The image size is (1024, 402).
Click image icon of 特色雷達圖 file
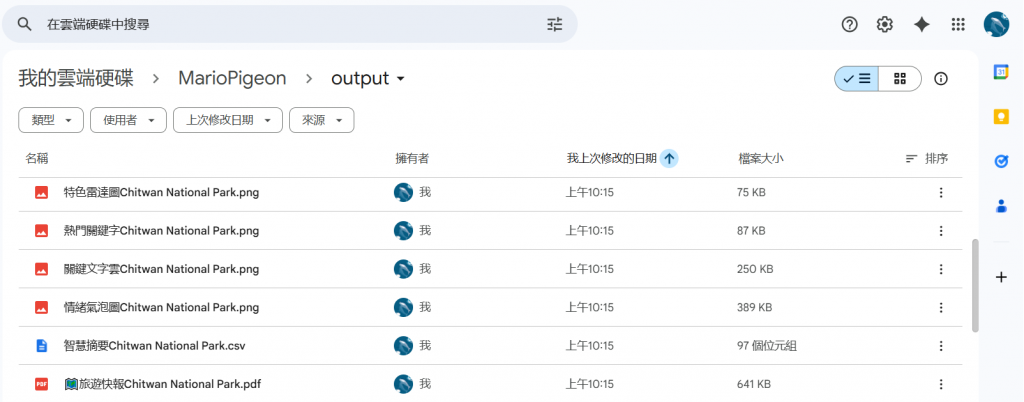tap(42, 193)
